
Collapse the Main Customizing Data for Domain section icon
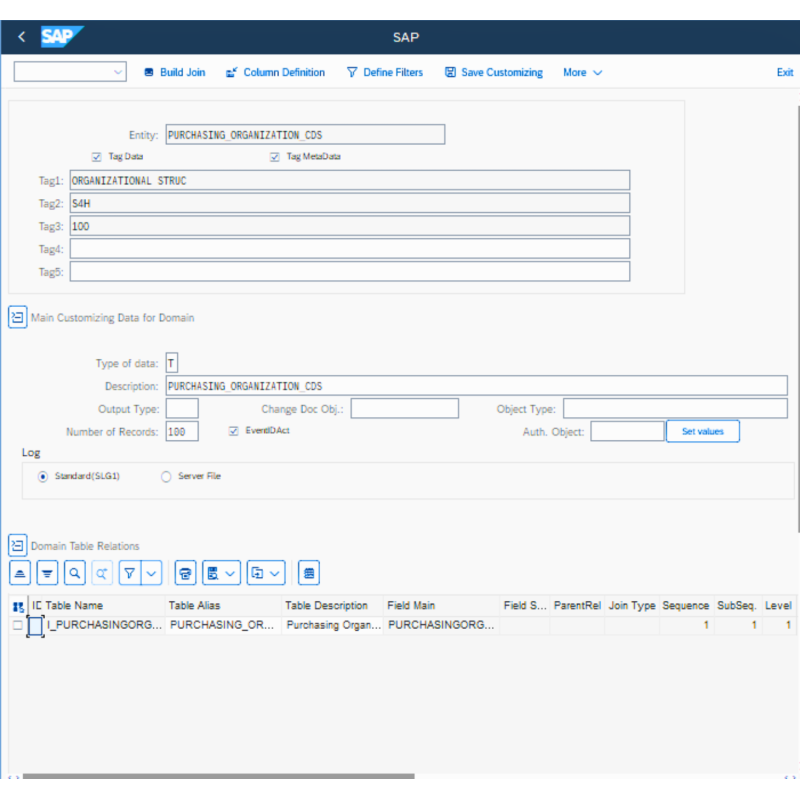coord(17,316)
